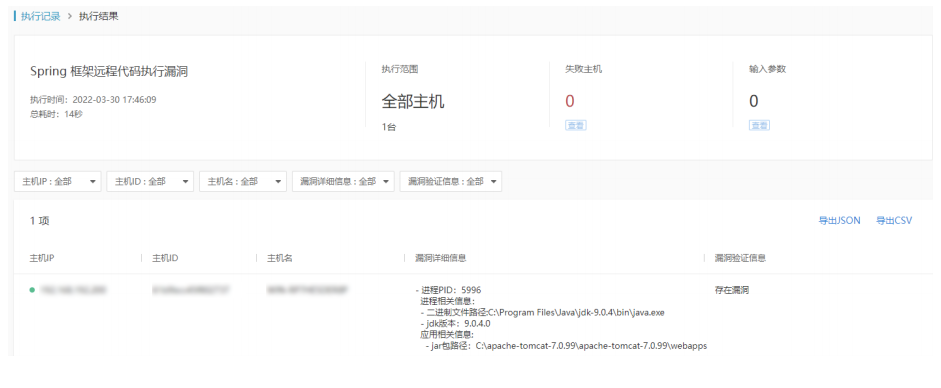This screenshot has width=941, height=388.
Task: Click the 主机IP column header
Action: 43,258
